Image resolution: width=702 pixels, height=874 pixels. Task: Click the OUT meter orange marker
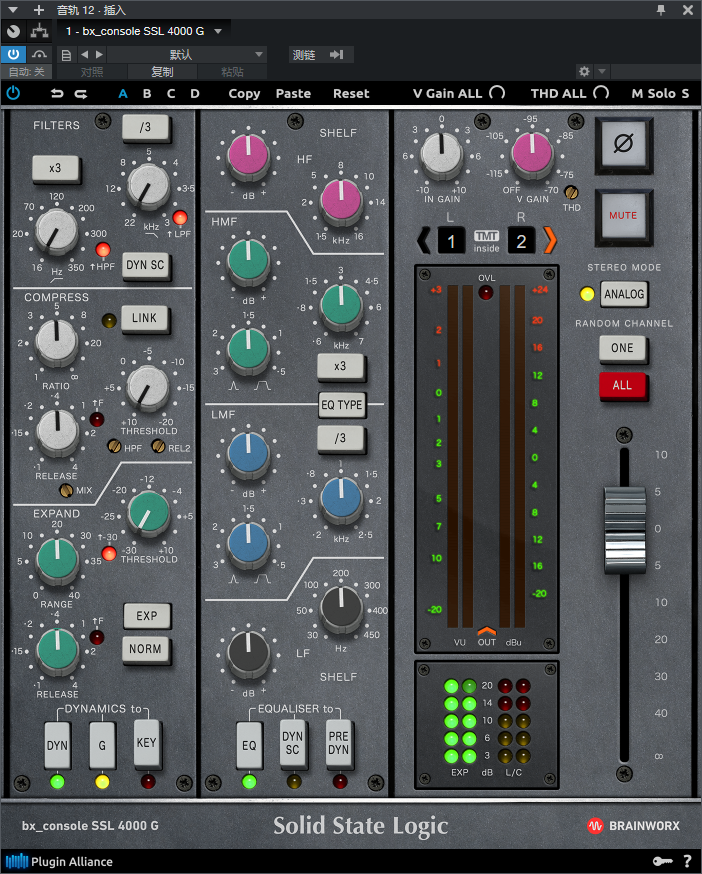click(487, 630)
